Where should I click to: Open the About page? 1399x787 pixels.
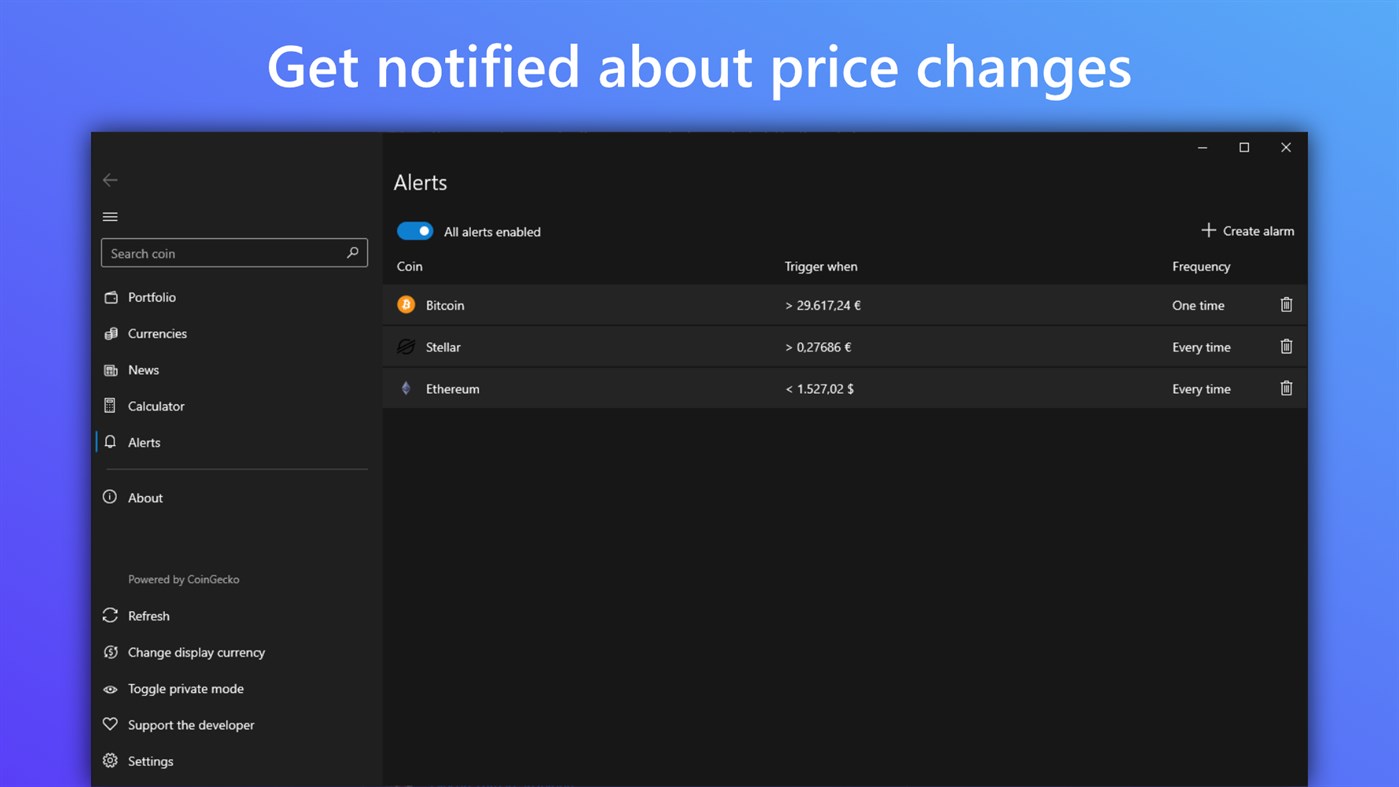(146, 497)
